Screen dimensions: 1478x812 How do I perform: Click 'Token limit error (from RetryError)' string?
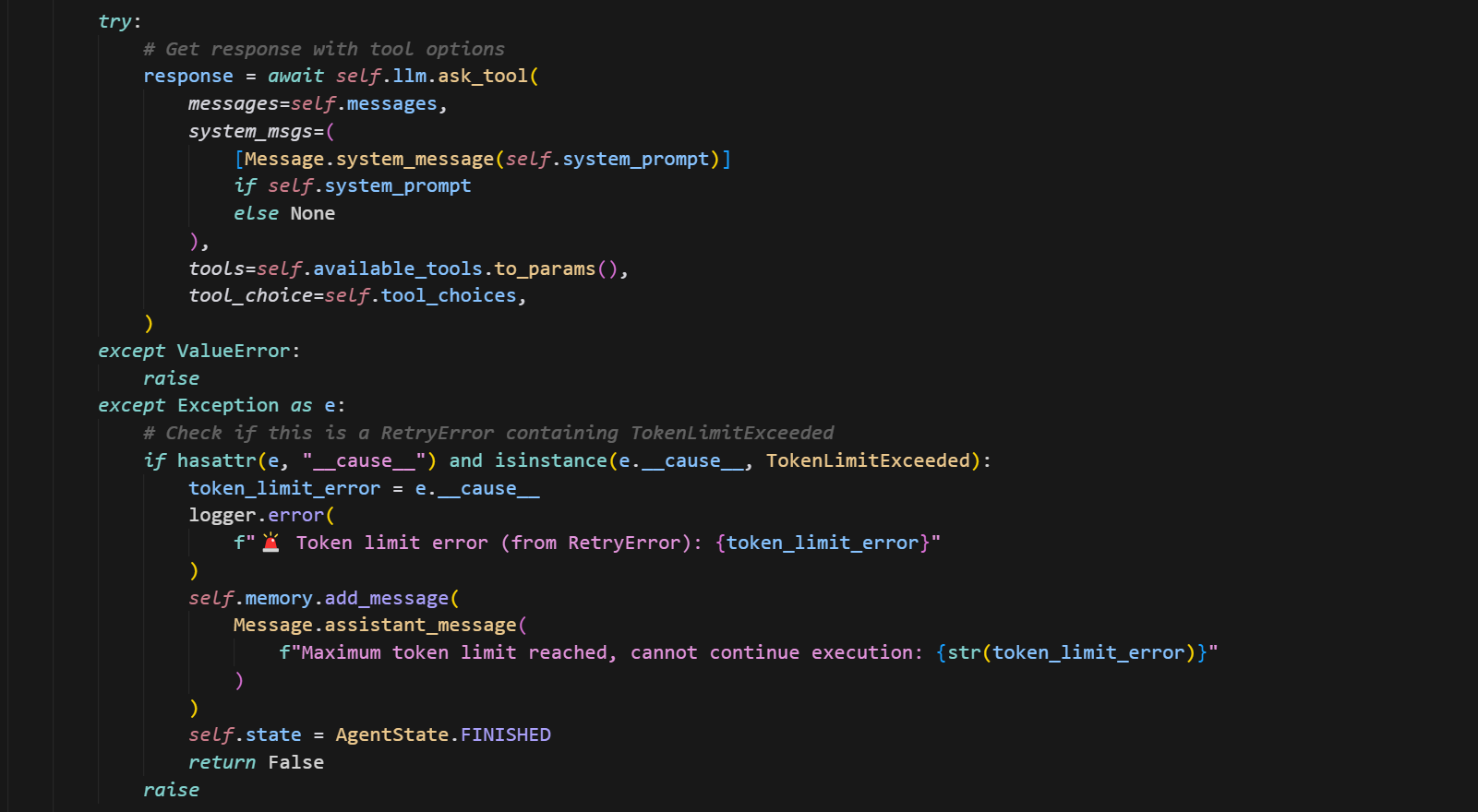pyautogui.click(x=493, y=543)
